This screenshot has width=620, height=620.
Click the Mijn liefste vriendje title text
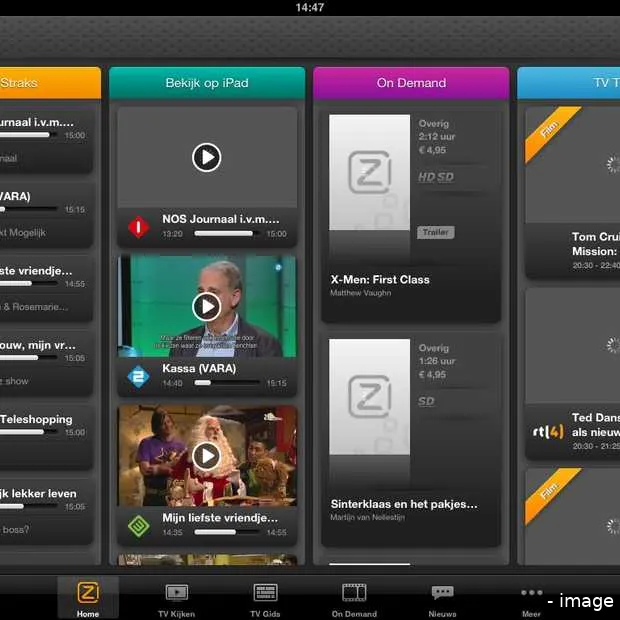pyautogui.click(x=220, y=518)
